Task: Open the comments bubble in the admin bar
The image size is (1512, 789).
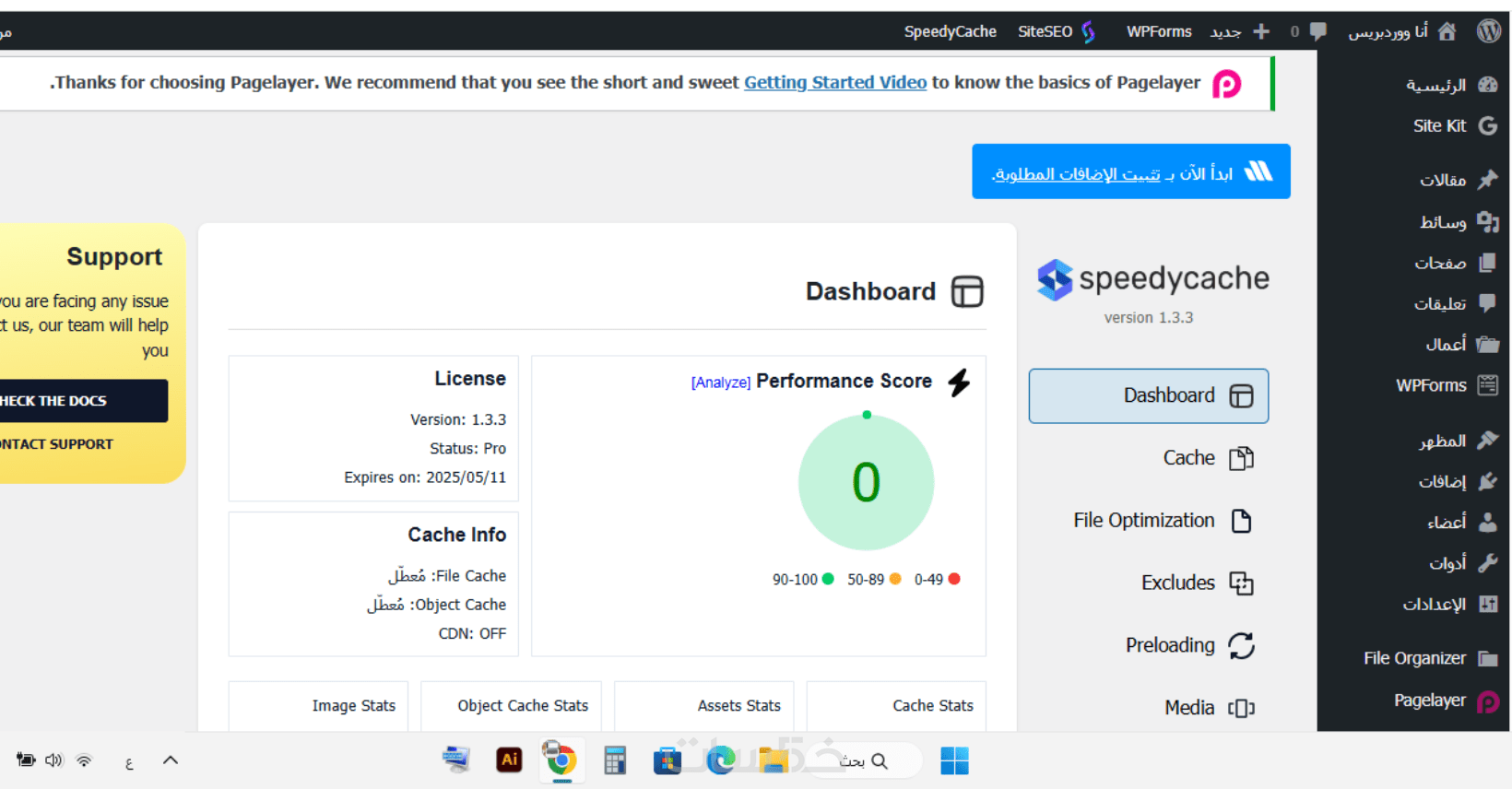Action: point(1318,31)
